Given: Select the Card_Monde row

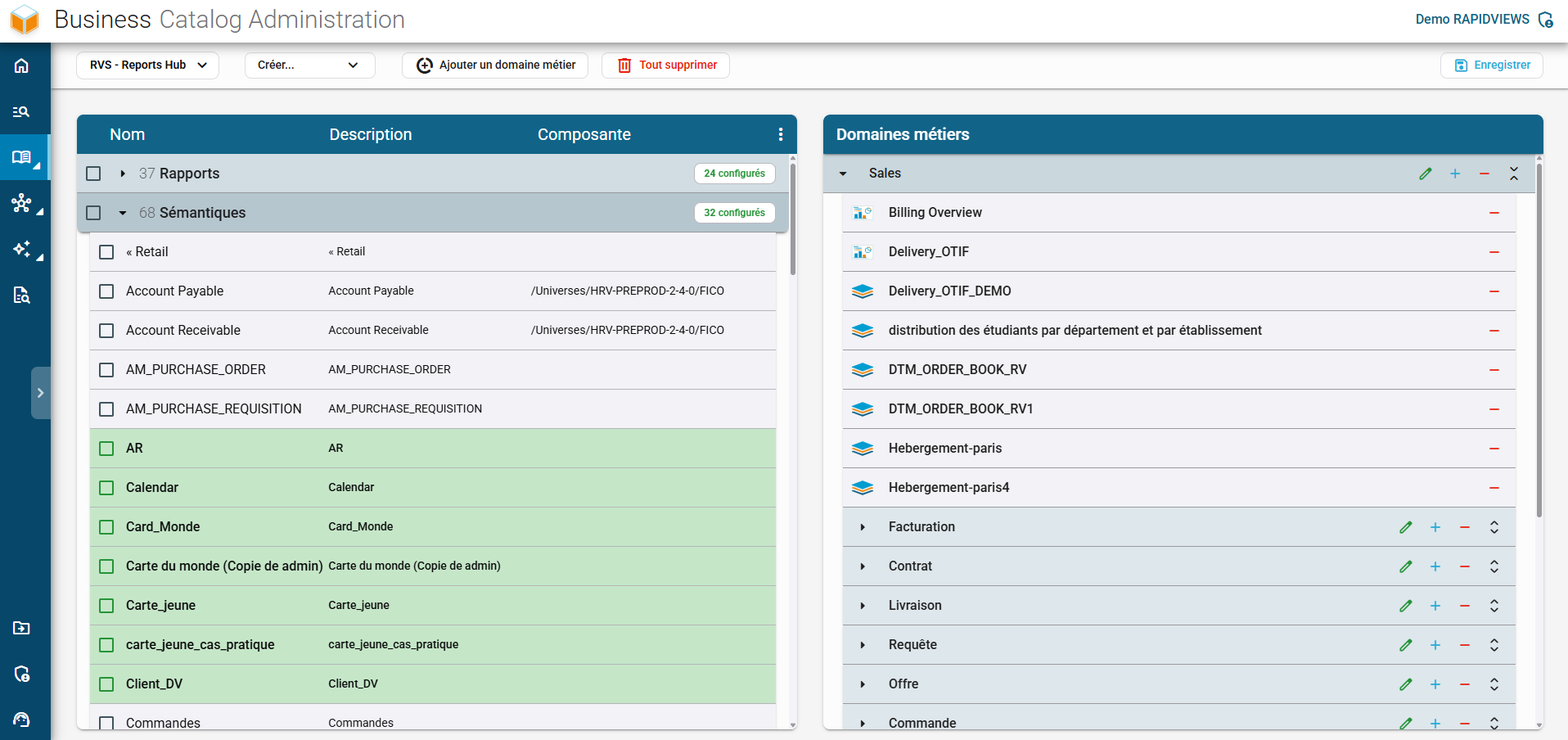Looking at the screenshot, I should [433, 527].
